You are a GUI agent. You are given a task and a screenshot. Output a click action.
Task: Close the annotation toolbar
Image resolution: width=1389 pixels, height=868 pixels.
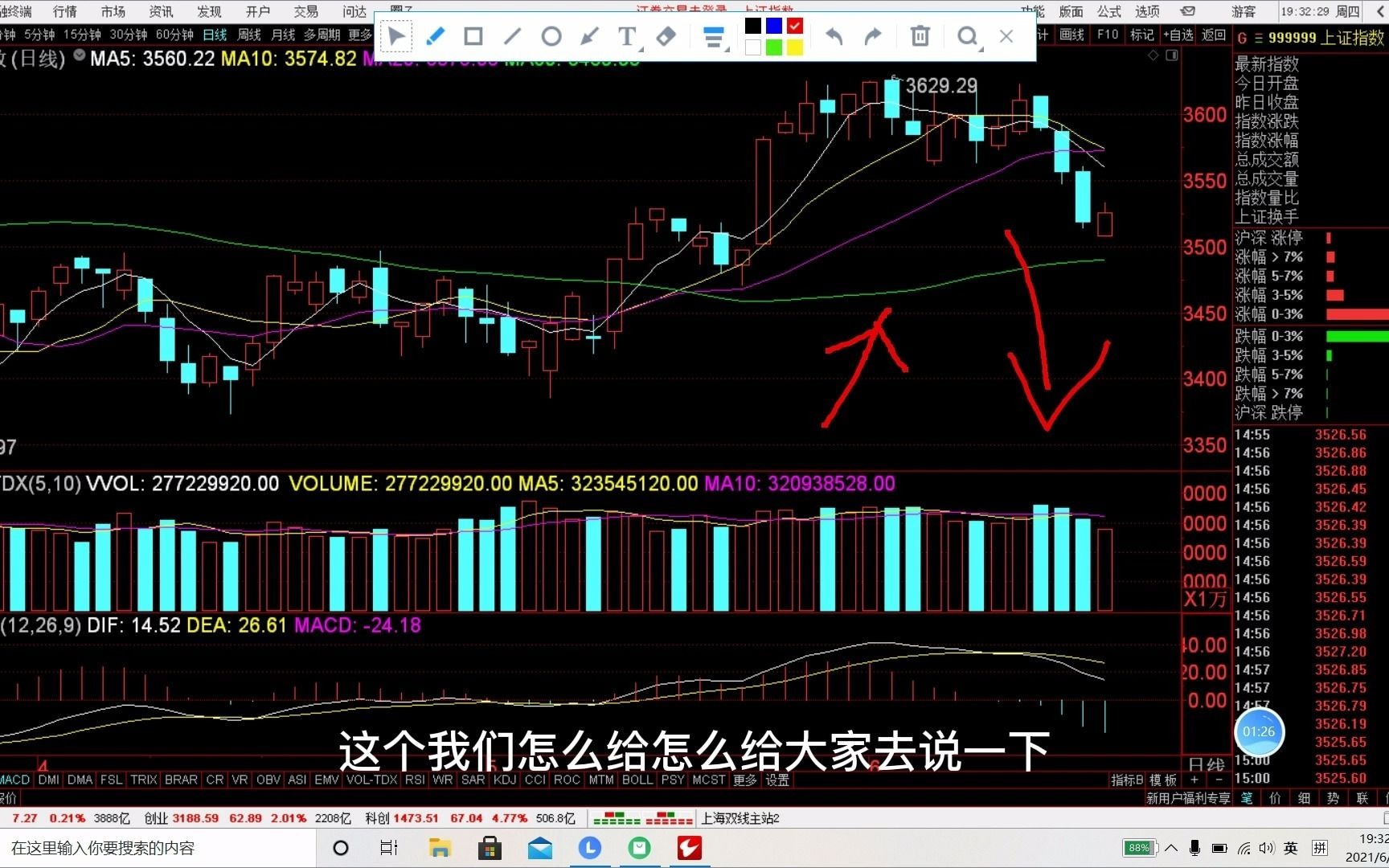1006,36
